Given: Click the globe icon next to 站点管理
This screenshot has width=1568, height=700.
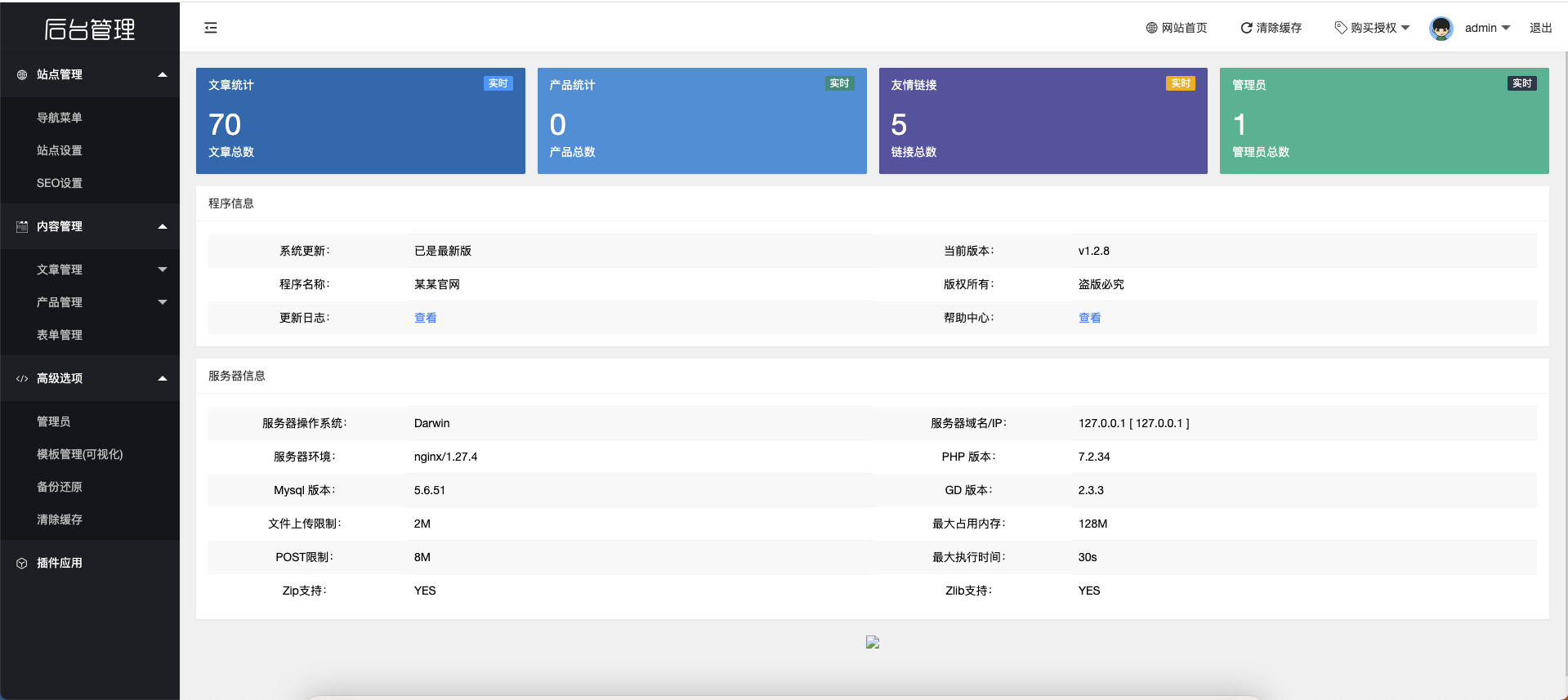Looking at the screenshot, I should pos(22,74).
